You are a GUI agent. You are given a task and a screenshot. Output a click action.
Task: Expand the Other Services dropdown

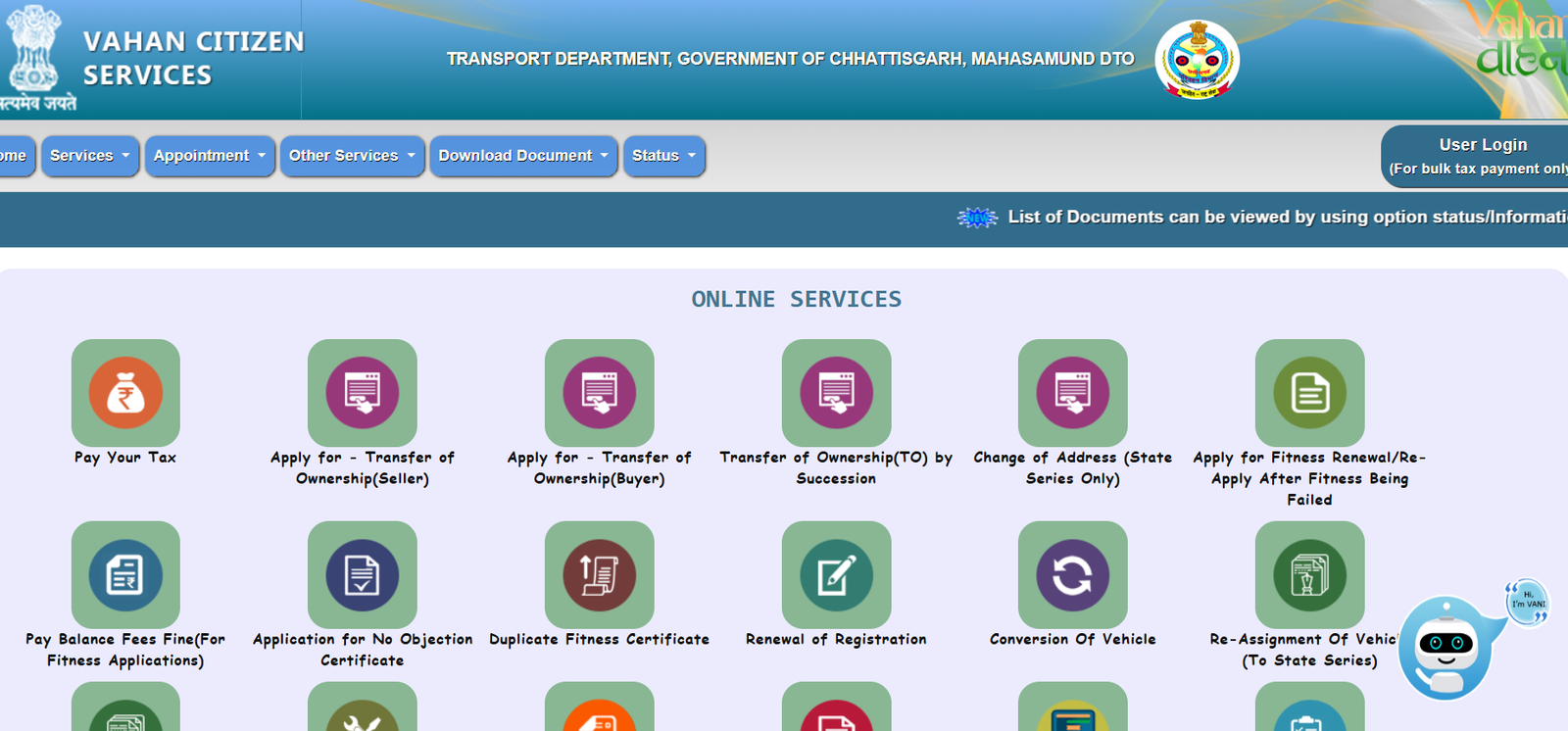[x=352, y=156]
